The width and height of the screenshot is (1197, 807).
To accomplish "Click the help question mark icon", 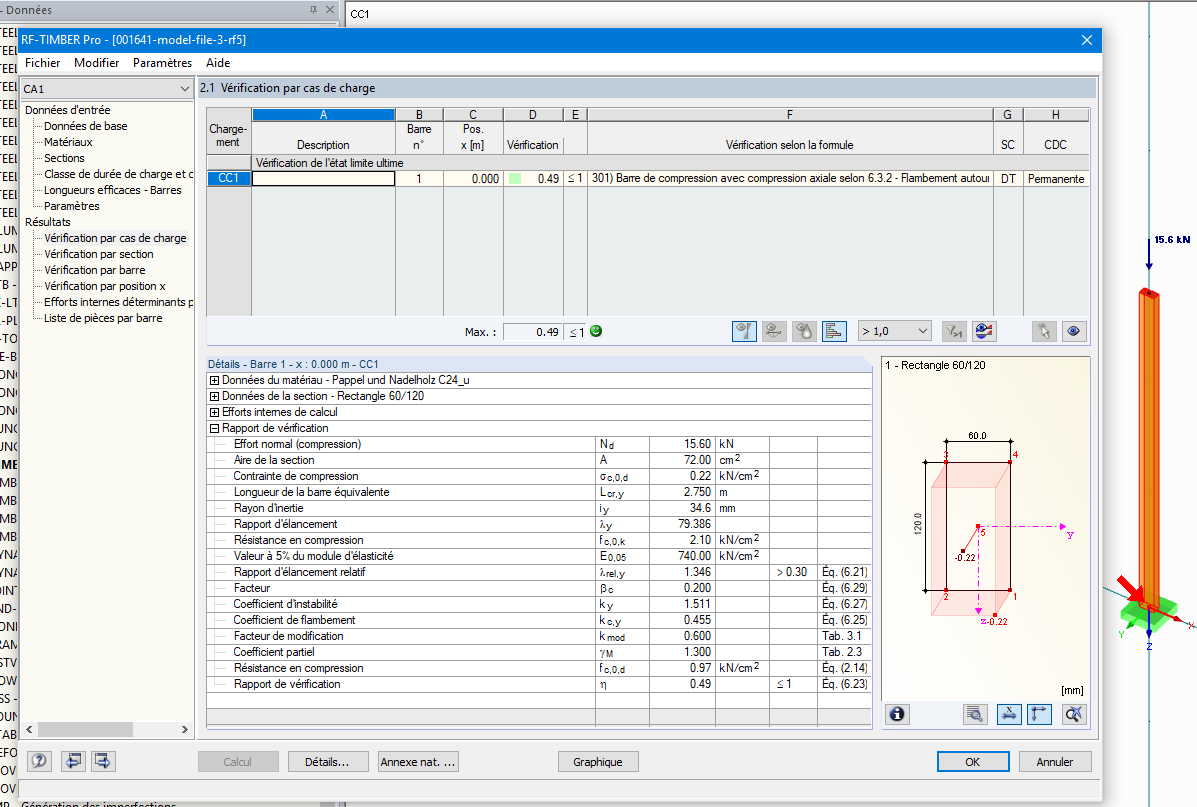I will coord(39,761).
